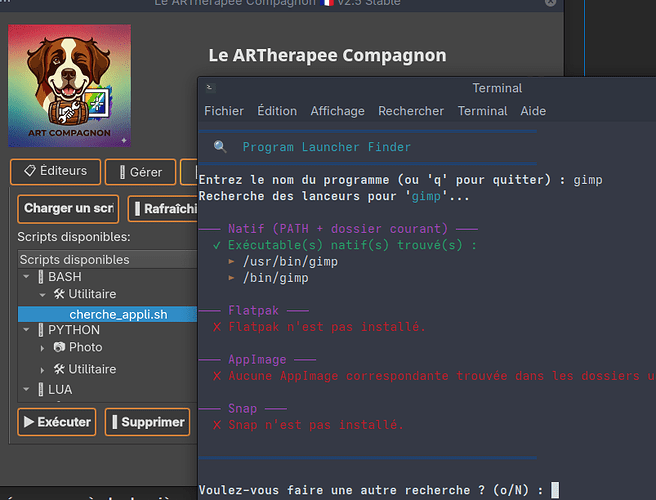Click the Rafraîchir button
The image size is (656, 500).
(164, 209)
